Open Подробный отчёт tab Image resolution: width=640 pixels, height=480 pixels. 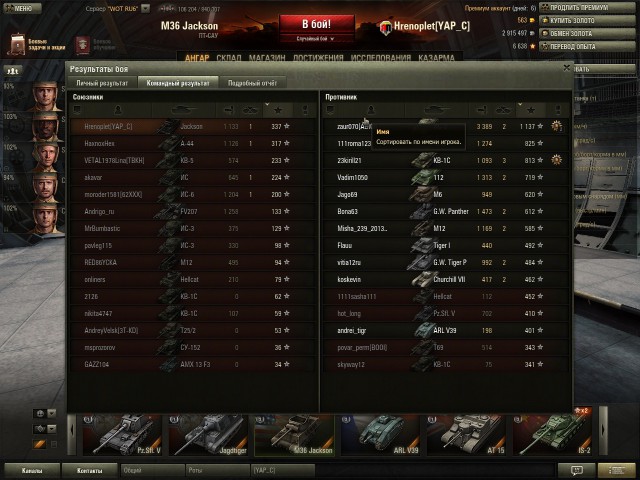coord(252,83)
